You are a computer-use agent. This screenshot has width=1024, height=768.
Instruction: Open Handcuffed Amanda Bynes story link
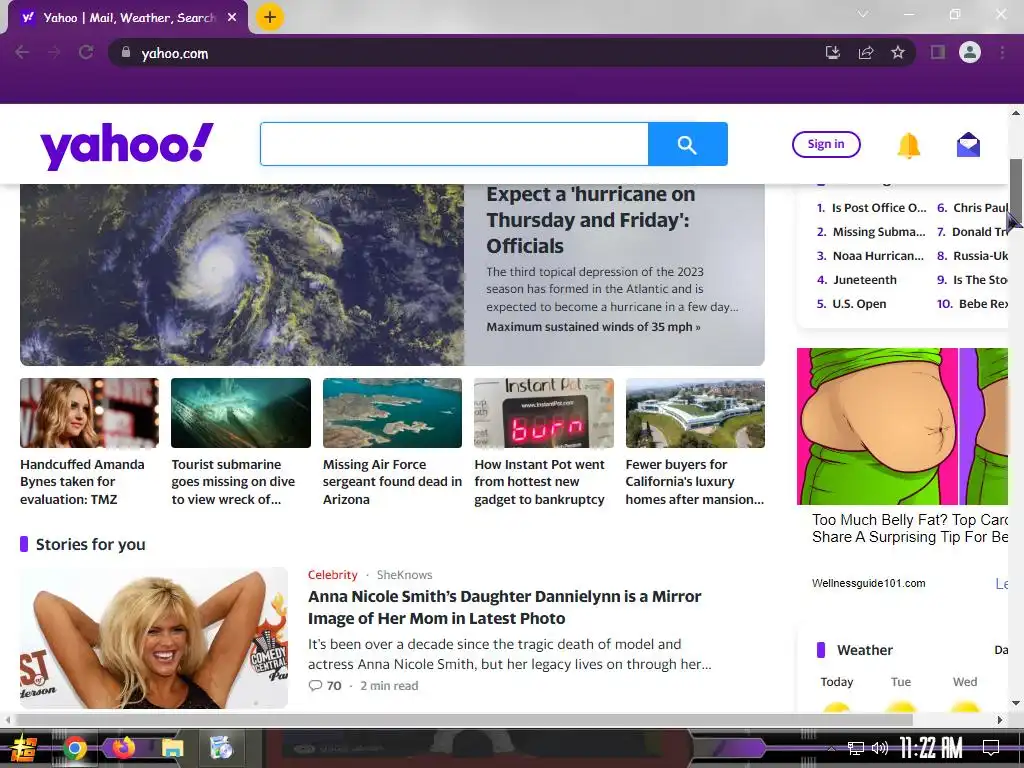coord(82,482)
